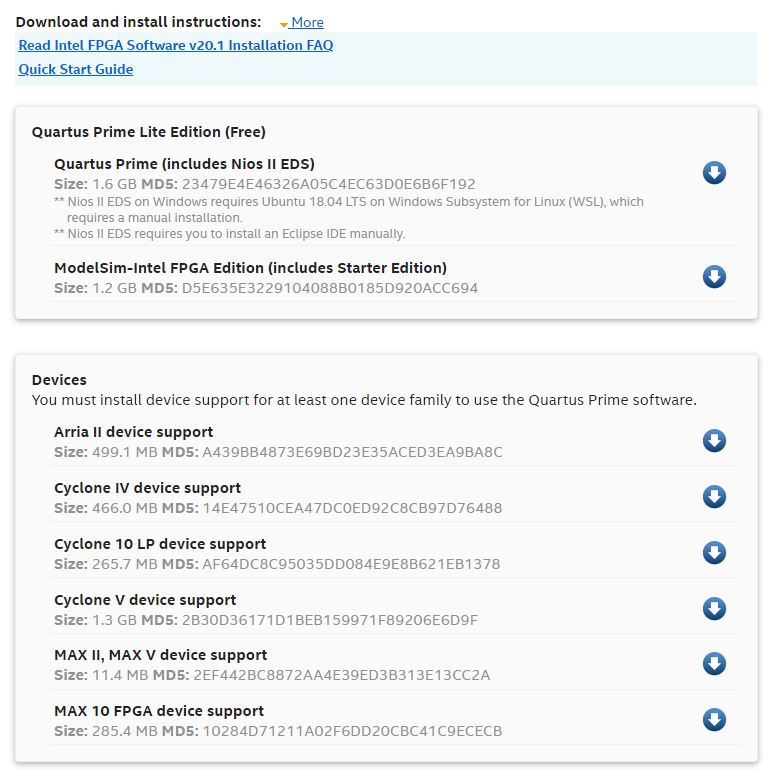Image resolution: width=773 pixels, height=771 pixels.
Task: Click the Eclipse IDE manual install note
Action: 229,234
